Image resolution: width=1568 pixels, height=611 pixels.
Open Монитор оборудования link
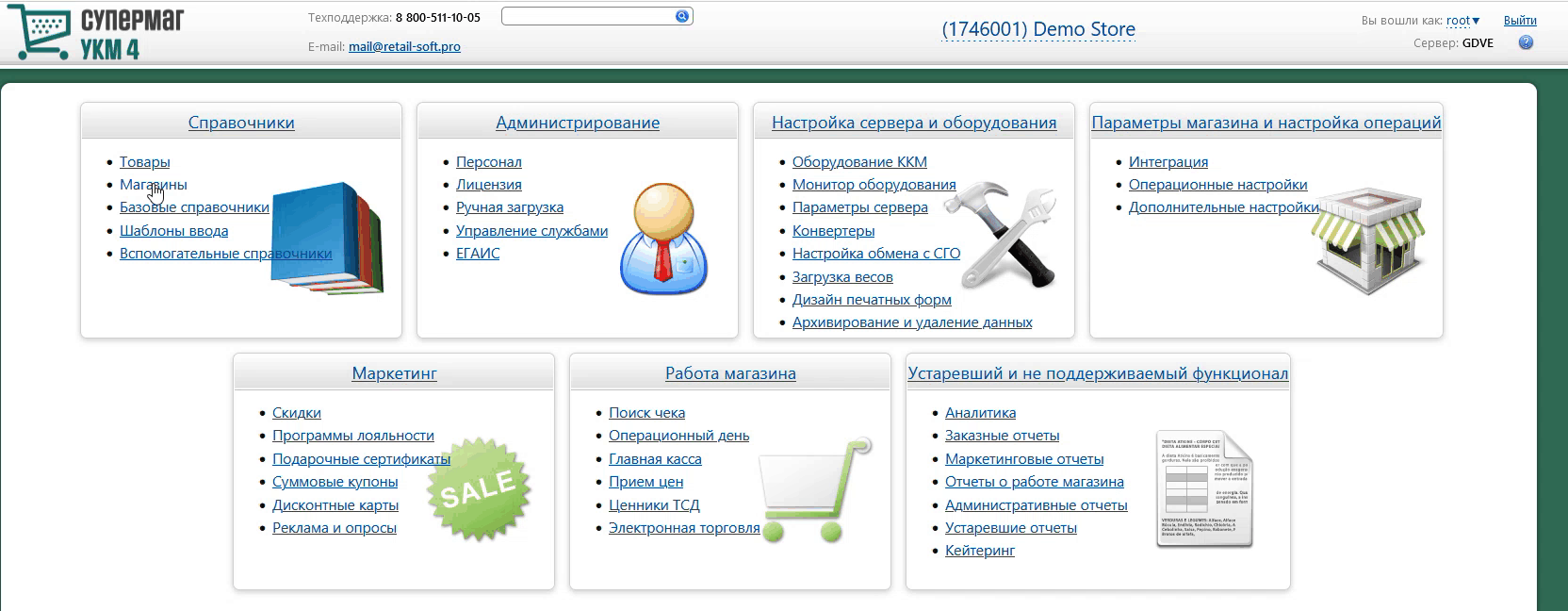(874, 185)
